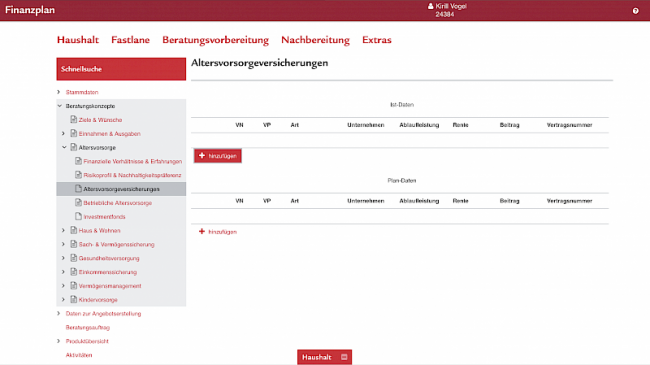The image size is (650, 365).
Task: Select Finanzielle Verhältnisse & Erfahrungen
Action: click(x=133, y=161)
